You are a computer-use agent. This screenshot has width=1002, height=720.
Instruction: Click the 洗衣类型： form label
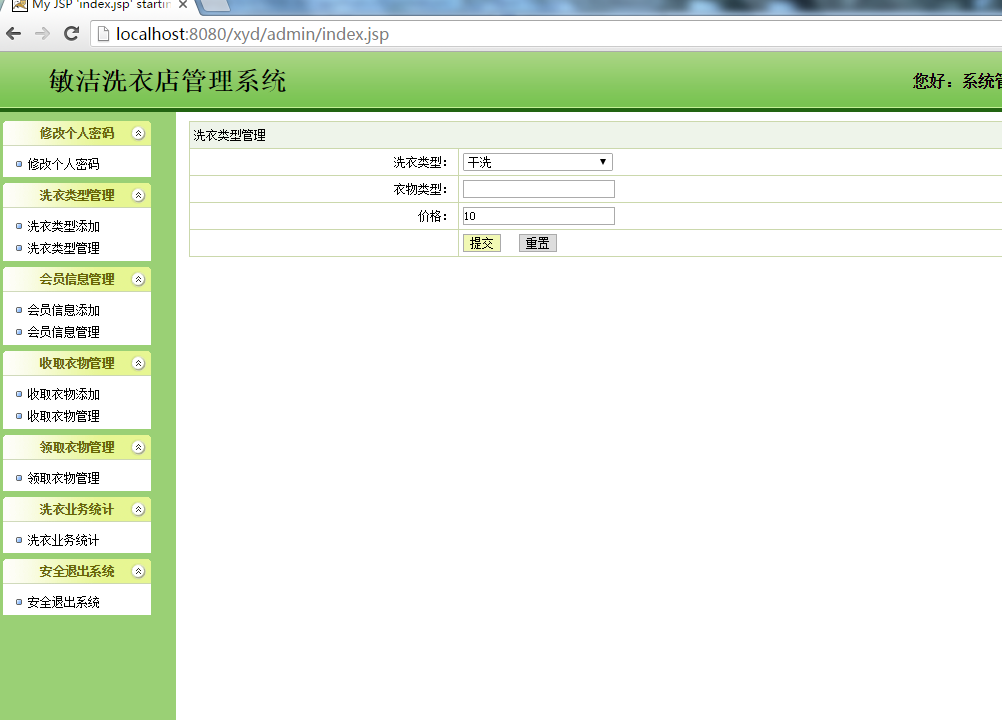420,162
